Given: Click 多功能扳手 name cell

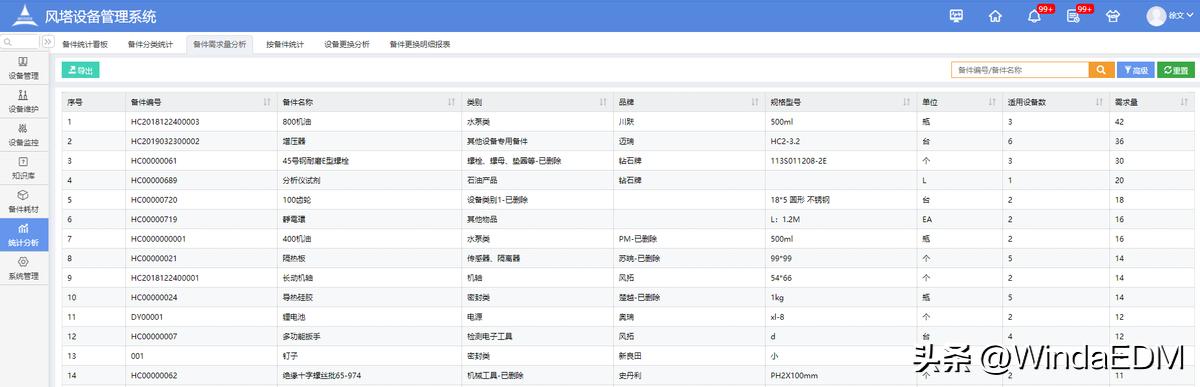Looking at the screenshot, I should [x=303, y=335].
